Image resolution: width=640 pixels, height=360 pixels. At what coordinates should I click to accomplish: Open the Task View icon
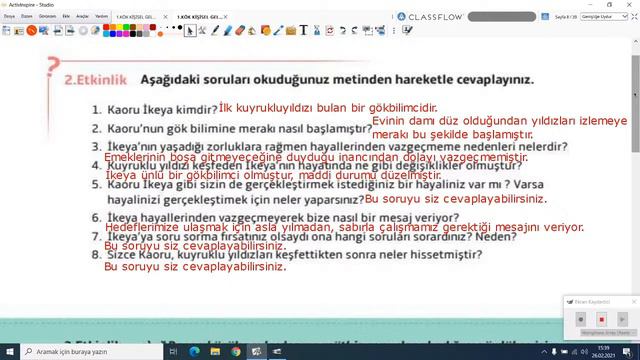[x=173, y=351]
